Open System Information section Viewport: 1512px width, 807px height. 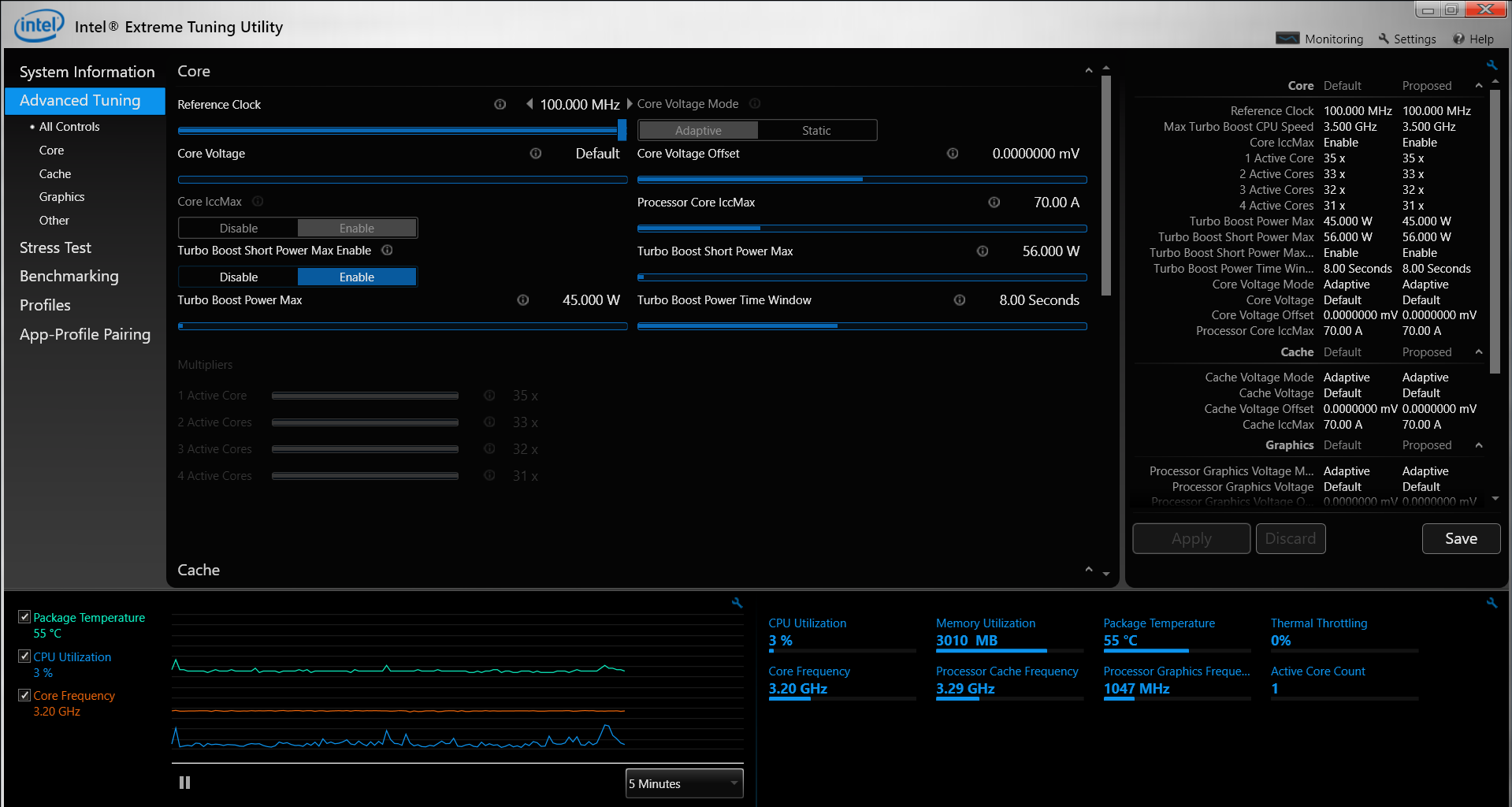87,72
